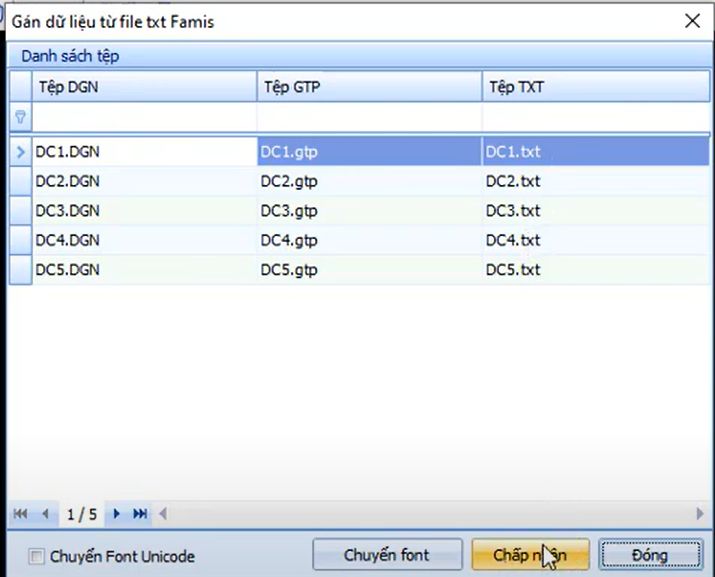
Task: Click the filter field under Tệp GTP
Action: (369, 118)
